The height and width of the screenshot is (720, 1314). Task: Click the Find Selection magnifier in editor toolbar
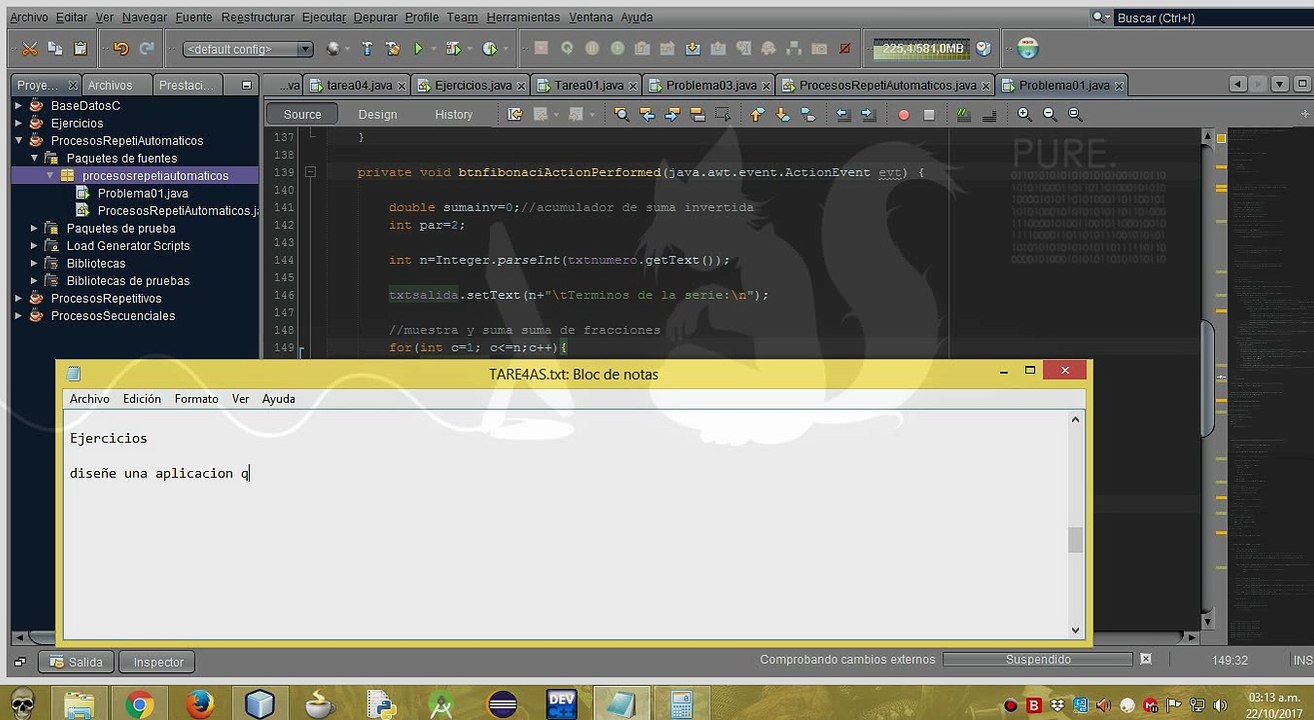coord(622,114)
